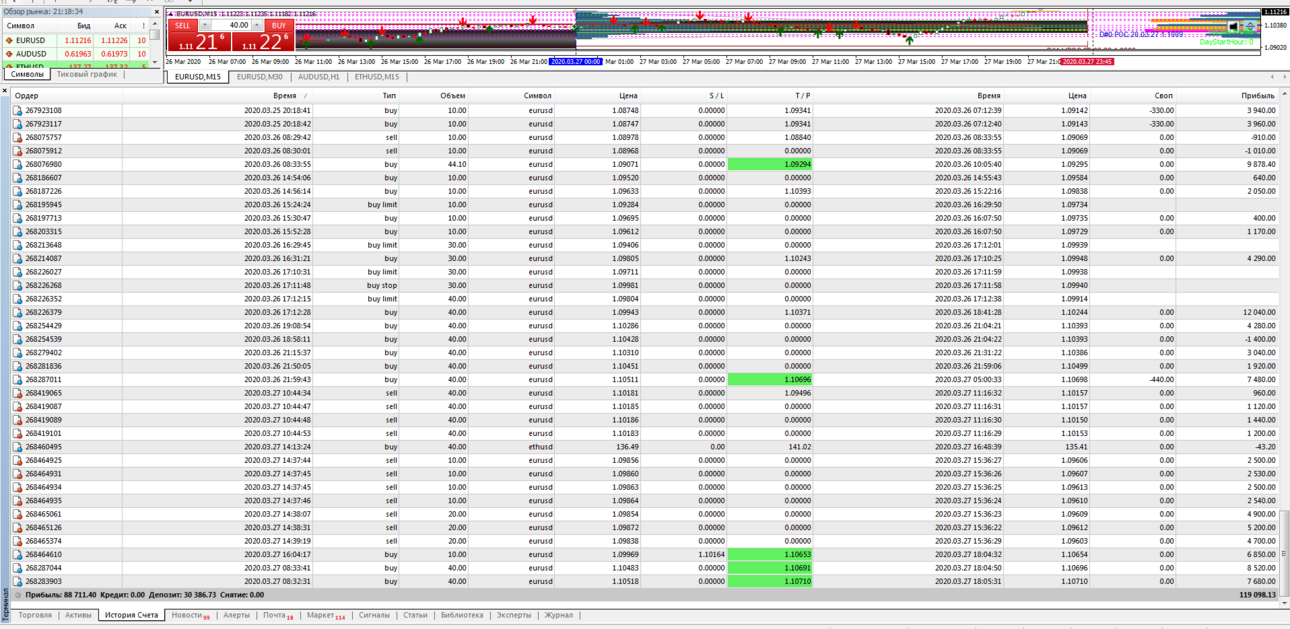Viewport: 1290px width, 629px height.
Task: Increase volume with arrow right of 40.00
Action: [x=258, y=25]
